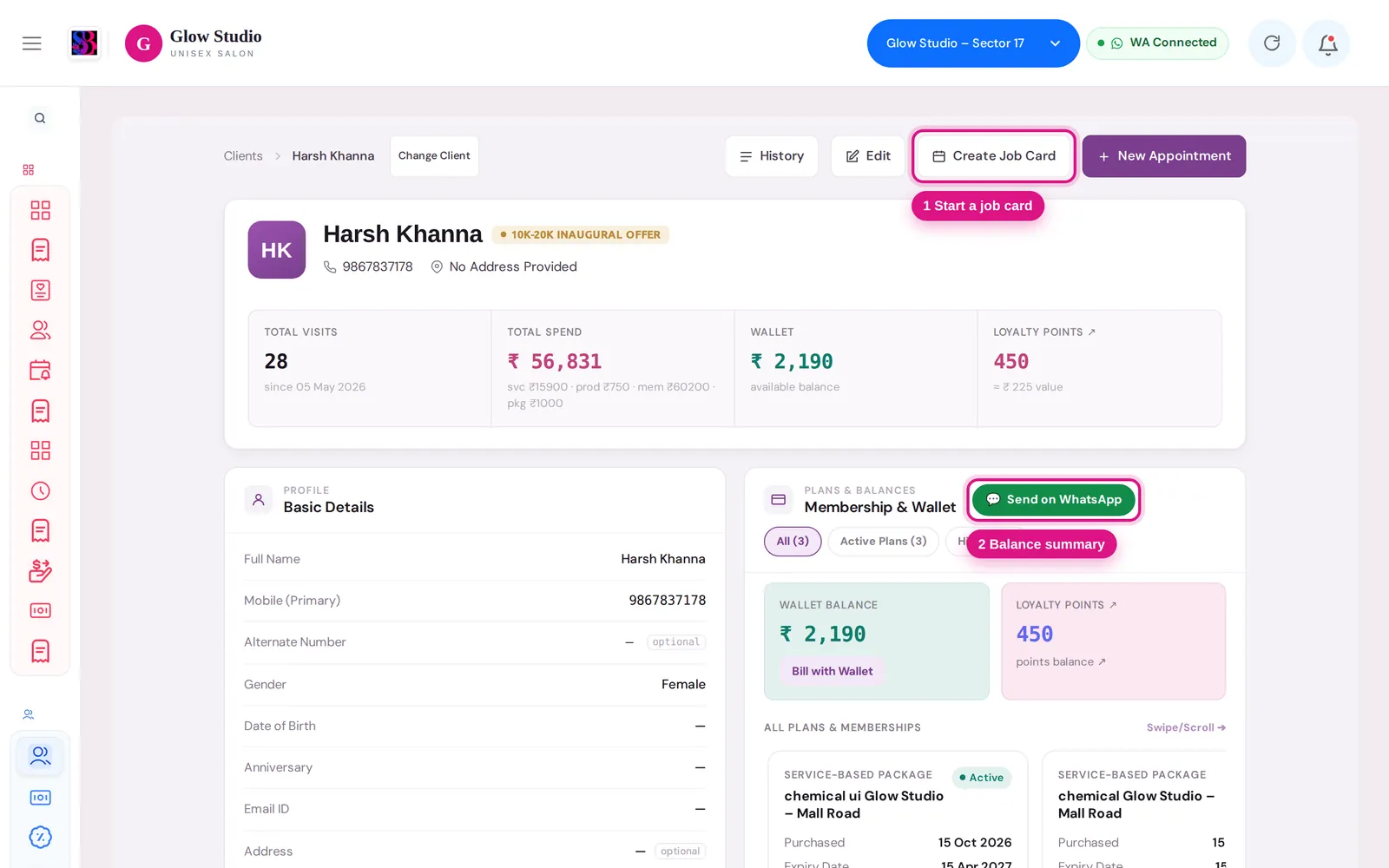Viewport: 1389px width, 868px height.
Task: Select the Active Plans (3) tab
Action: pos(883,541)
